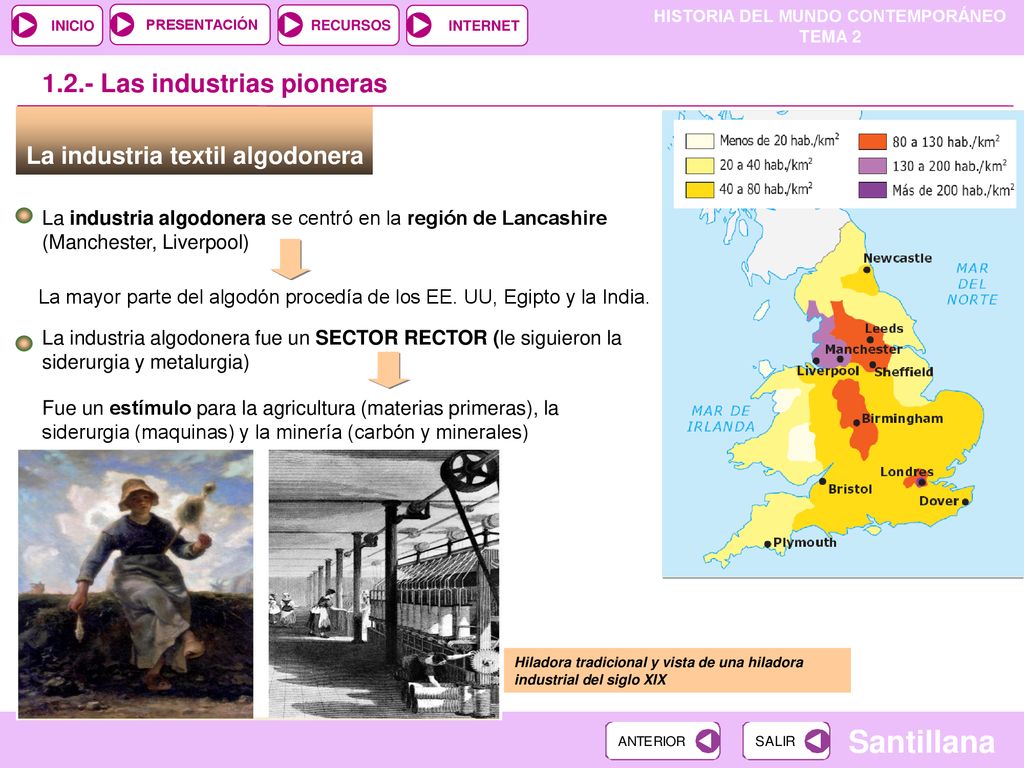1024x768 pixels.
Task: Exit using the SALIR label
Action: [775, 741]
